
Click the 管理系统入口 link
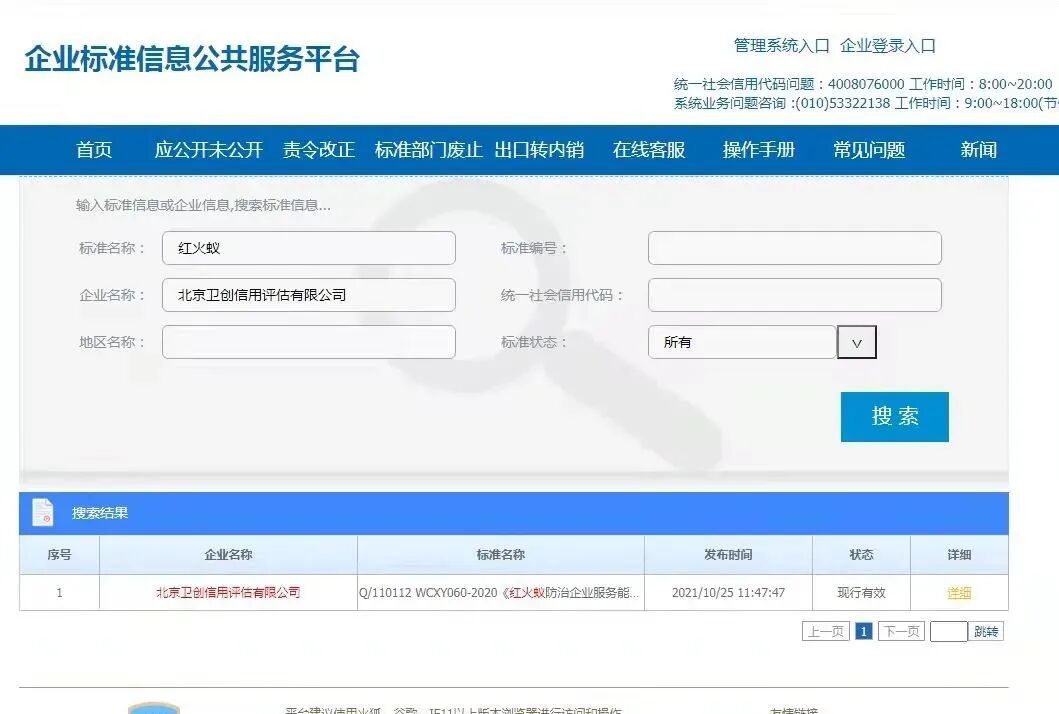(x=781, y=46)
